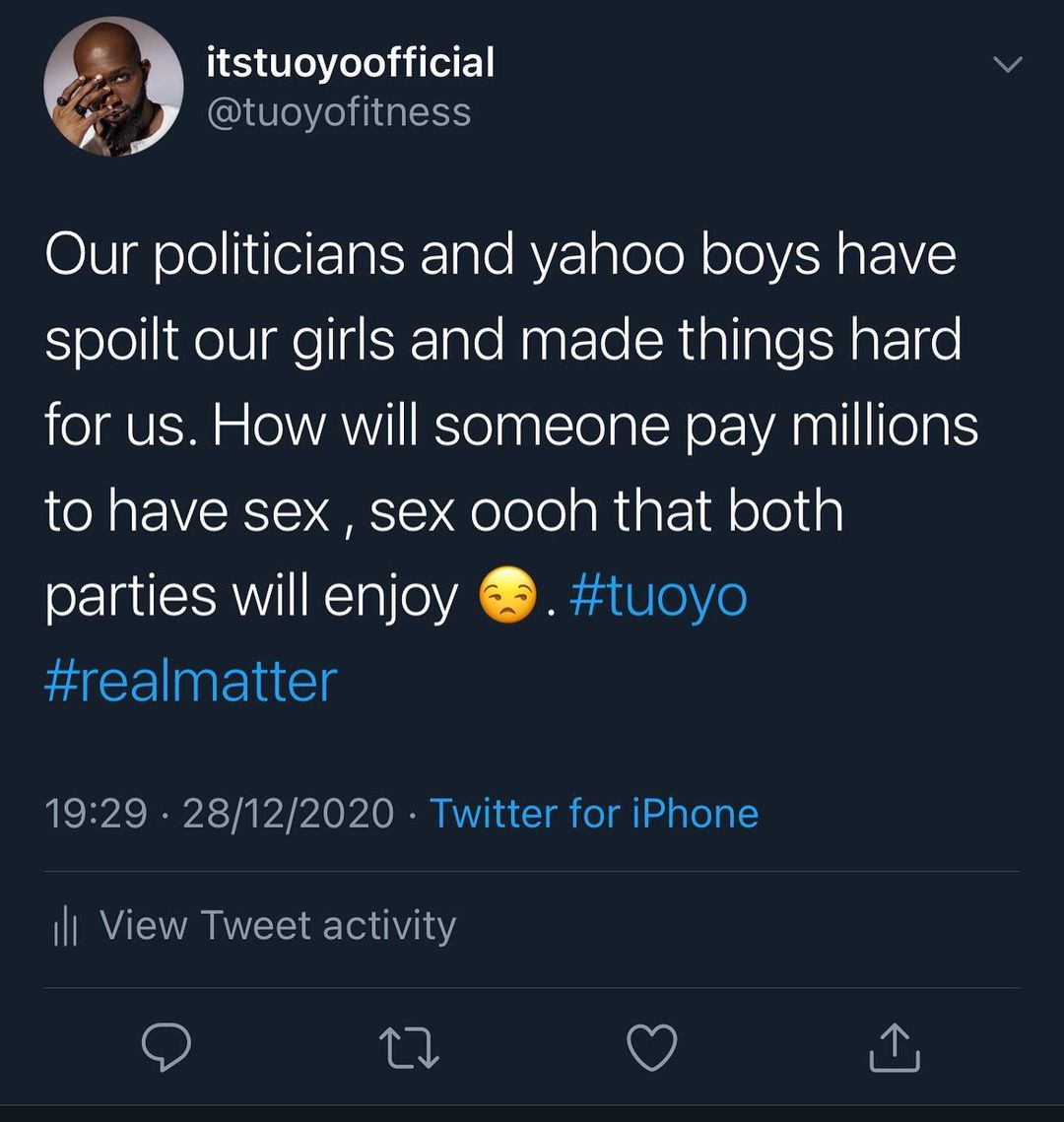
Task: Click the username itstuoyoofficial
Action: 350,62
